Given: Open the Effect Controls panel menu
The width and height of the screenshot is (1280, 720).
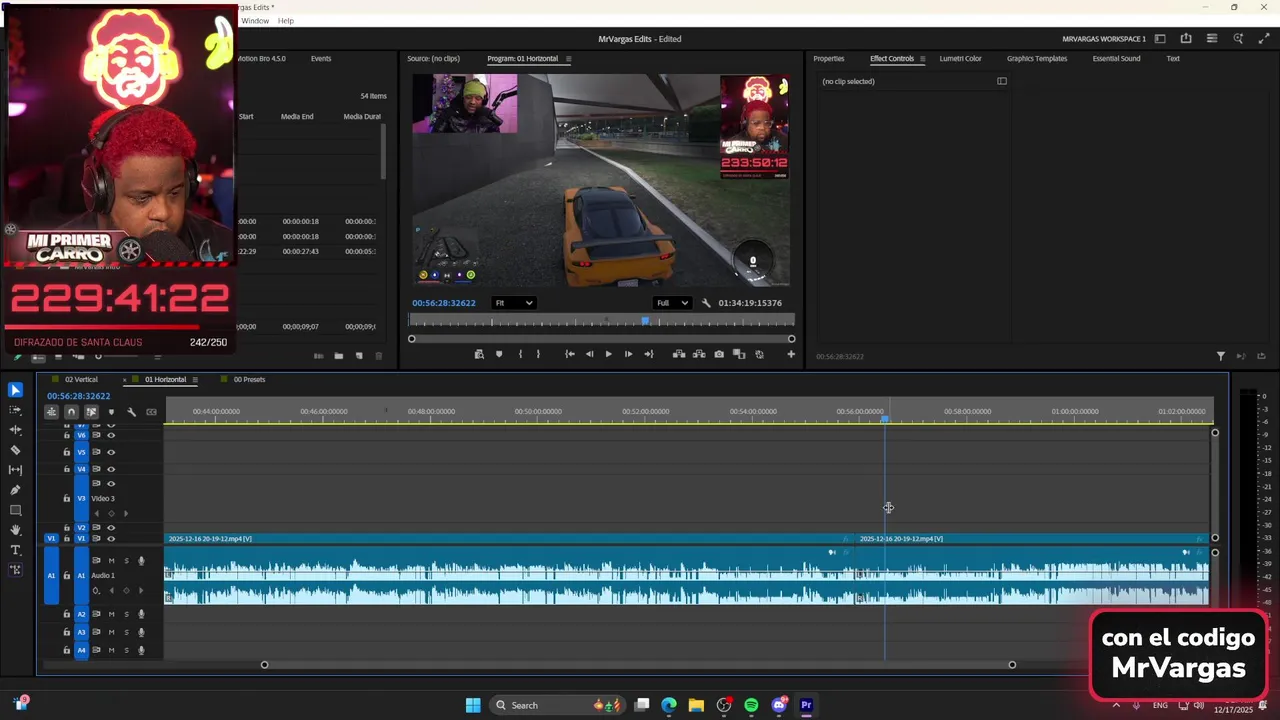Looking at the screenshot, I should pyautogui.click(x=922, y=59).
